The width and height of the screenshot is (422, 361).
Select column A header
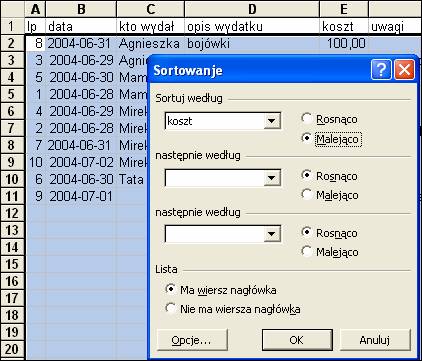point(35,9)
